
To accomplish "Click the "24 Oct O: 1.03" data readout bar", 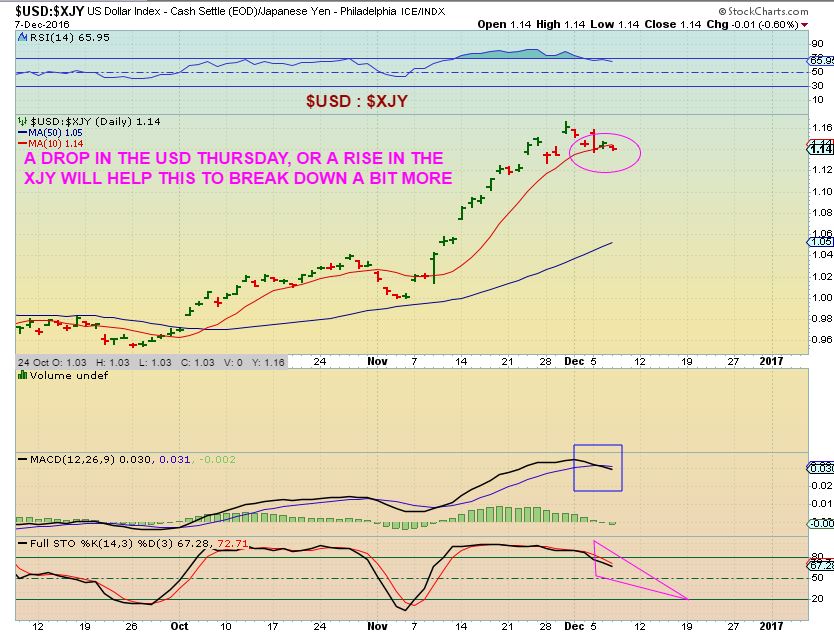I will click(x=152, y=362).
